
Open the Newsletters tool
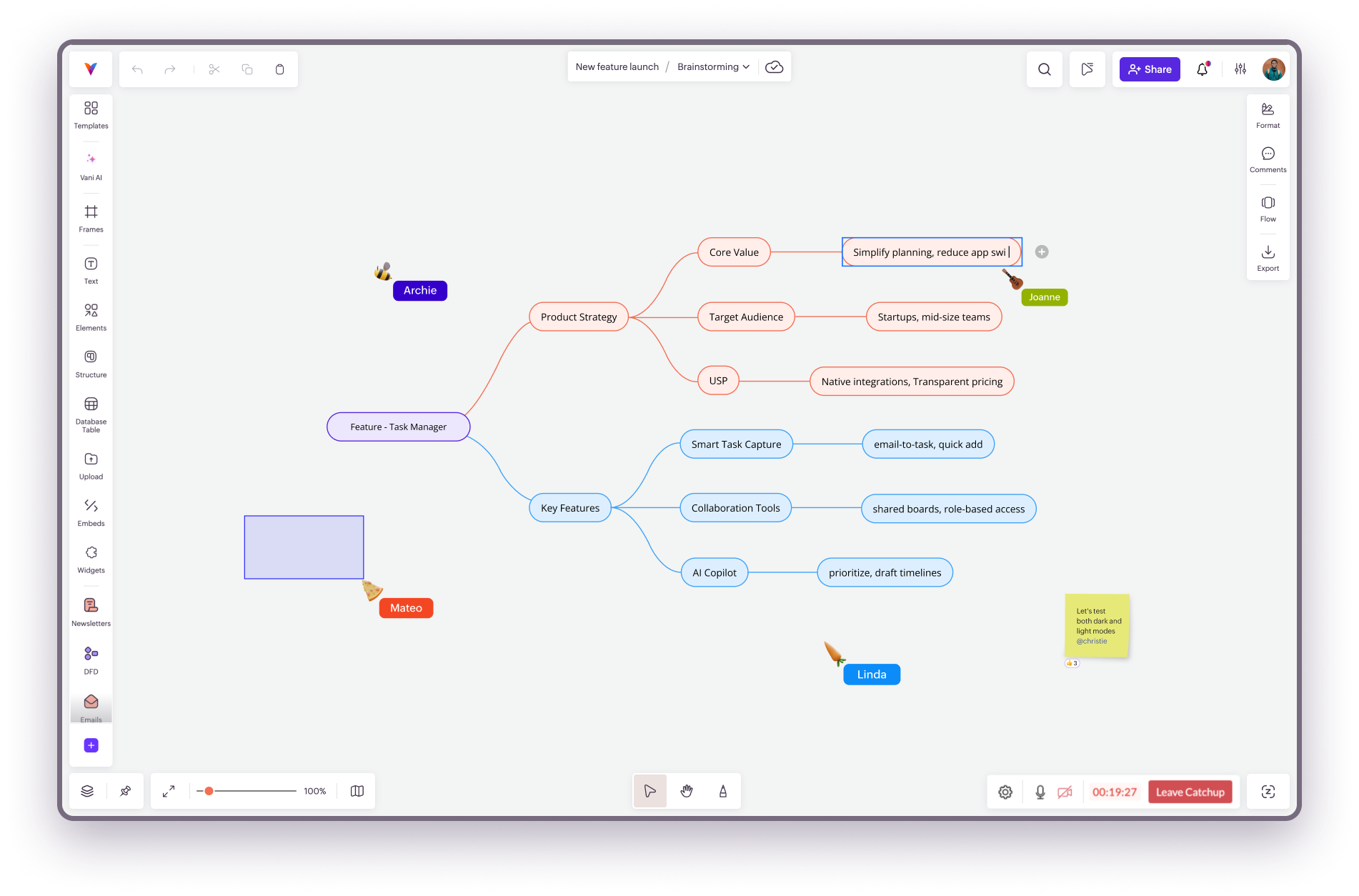[91, 612]
